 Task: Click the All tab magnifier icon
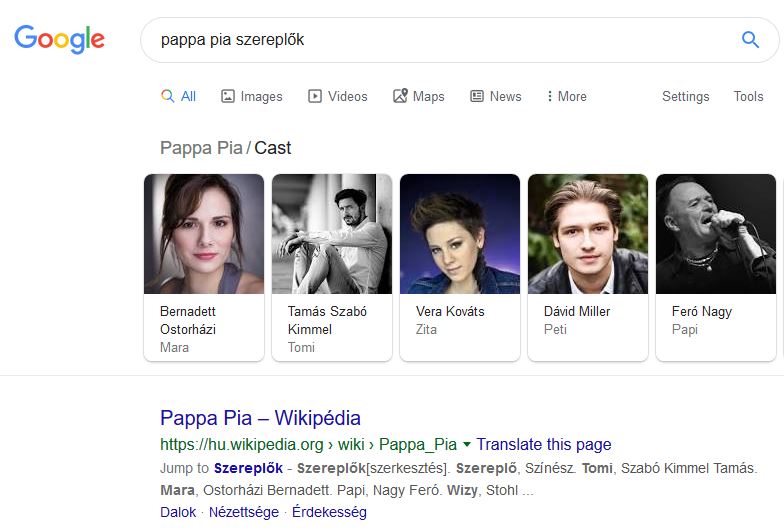(168, 96)
